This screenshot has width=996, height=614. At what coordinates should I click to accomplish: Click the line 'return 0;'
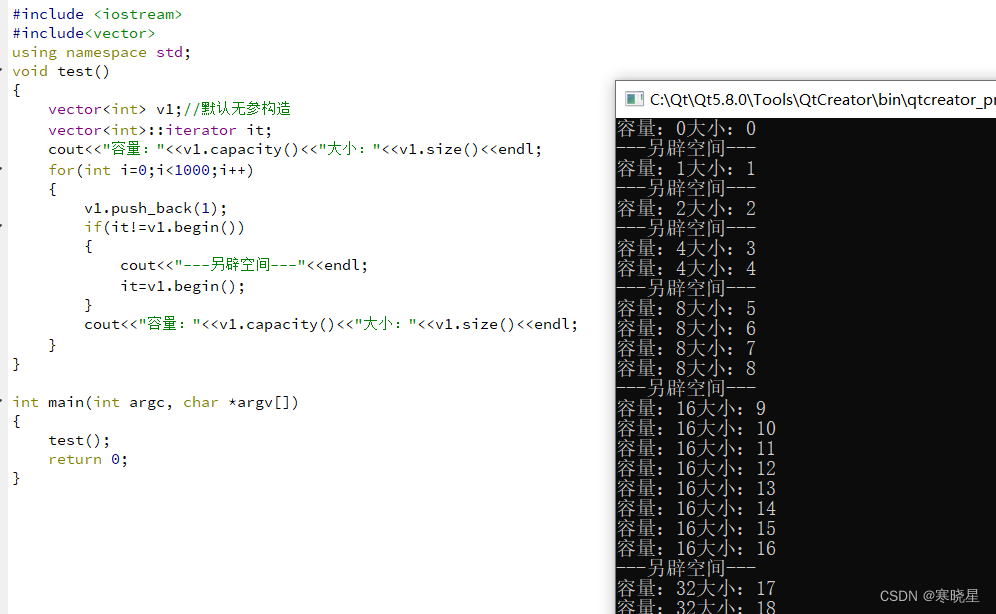pos(88,460)
